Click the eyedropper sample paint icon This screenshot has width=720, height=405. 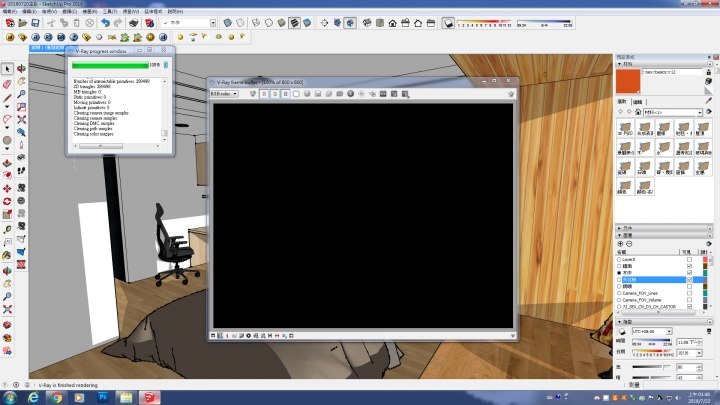[709, 101]
